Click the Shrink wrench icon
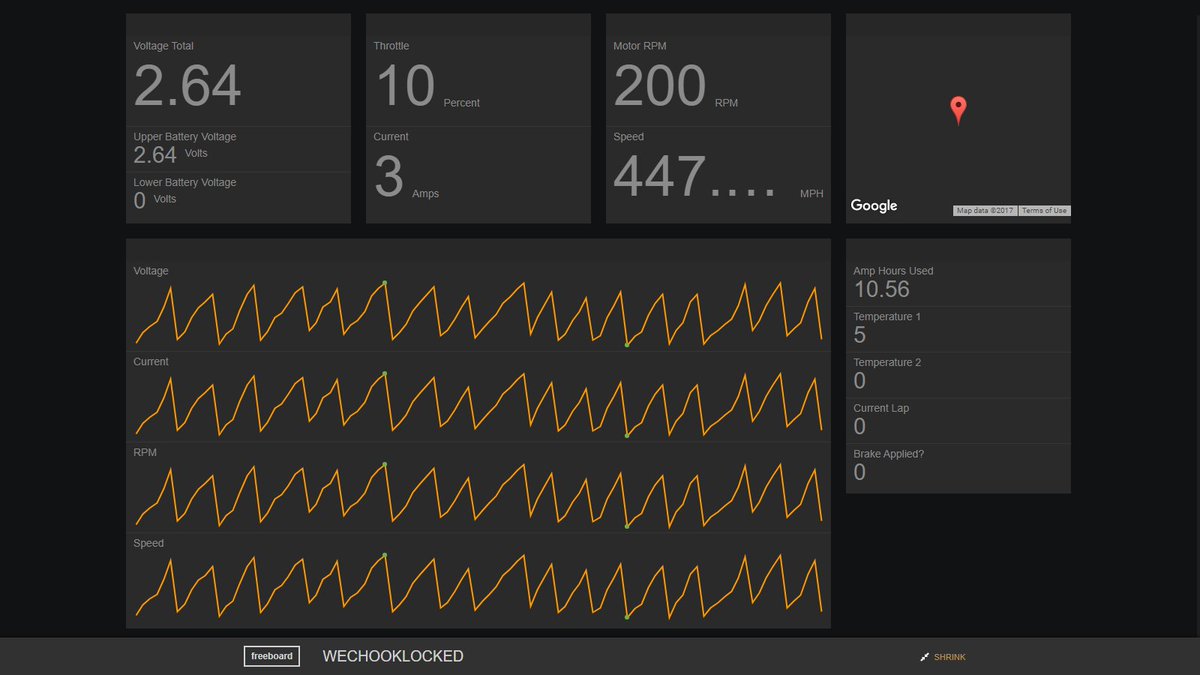Viewport: 1200px width, 675px height. (924, 657)
